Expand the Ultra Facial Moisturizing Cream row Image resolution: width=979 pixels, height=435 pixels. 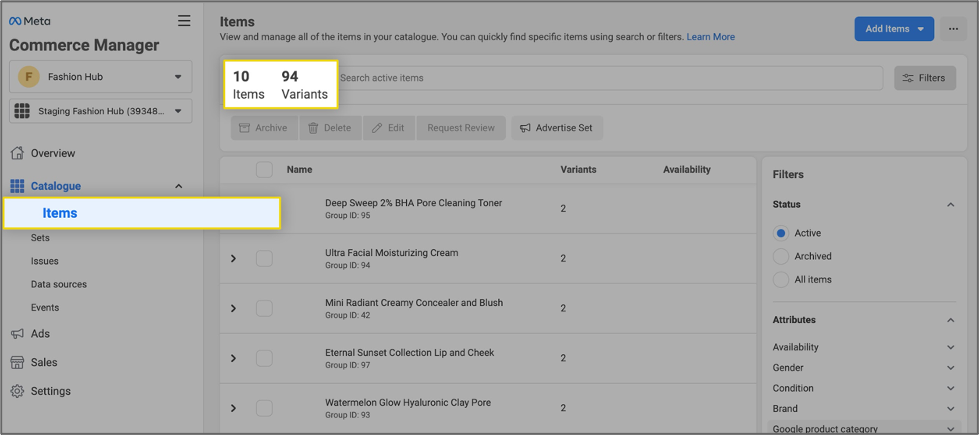[234, 258]
